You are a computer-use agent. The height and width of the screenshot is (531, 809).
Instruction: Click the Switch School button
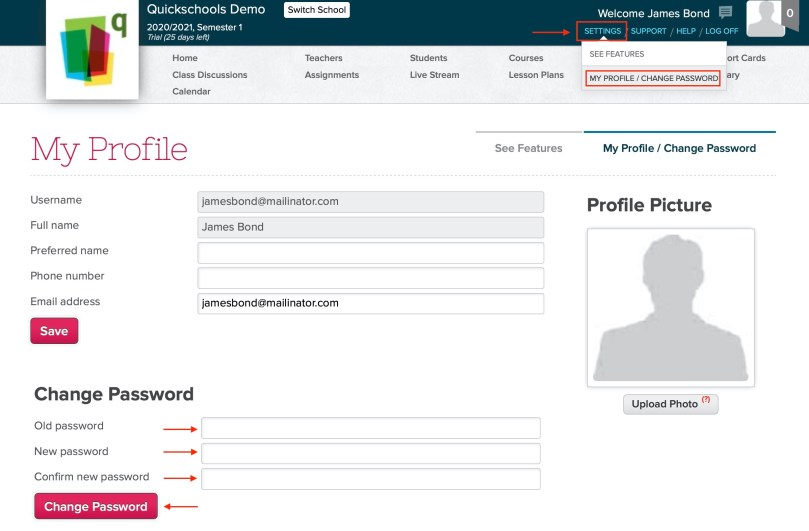tap(316, 10)
